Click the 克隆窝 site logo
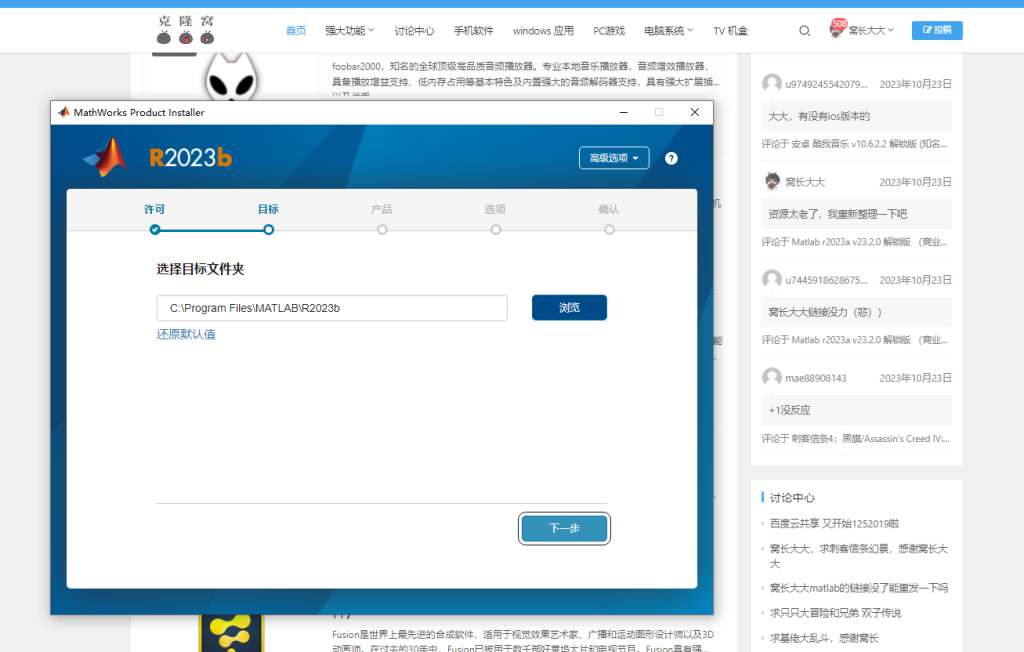The height and width of the screenshot is (652, 1024). coord(186,30)
